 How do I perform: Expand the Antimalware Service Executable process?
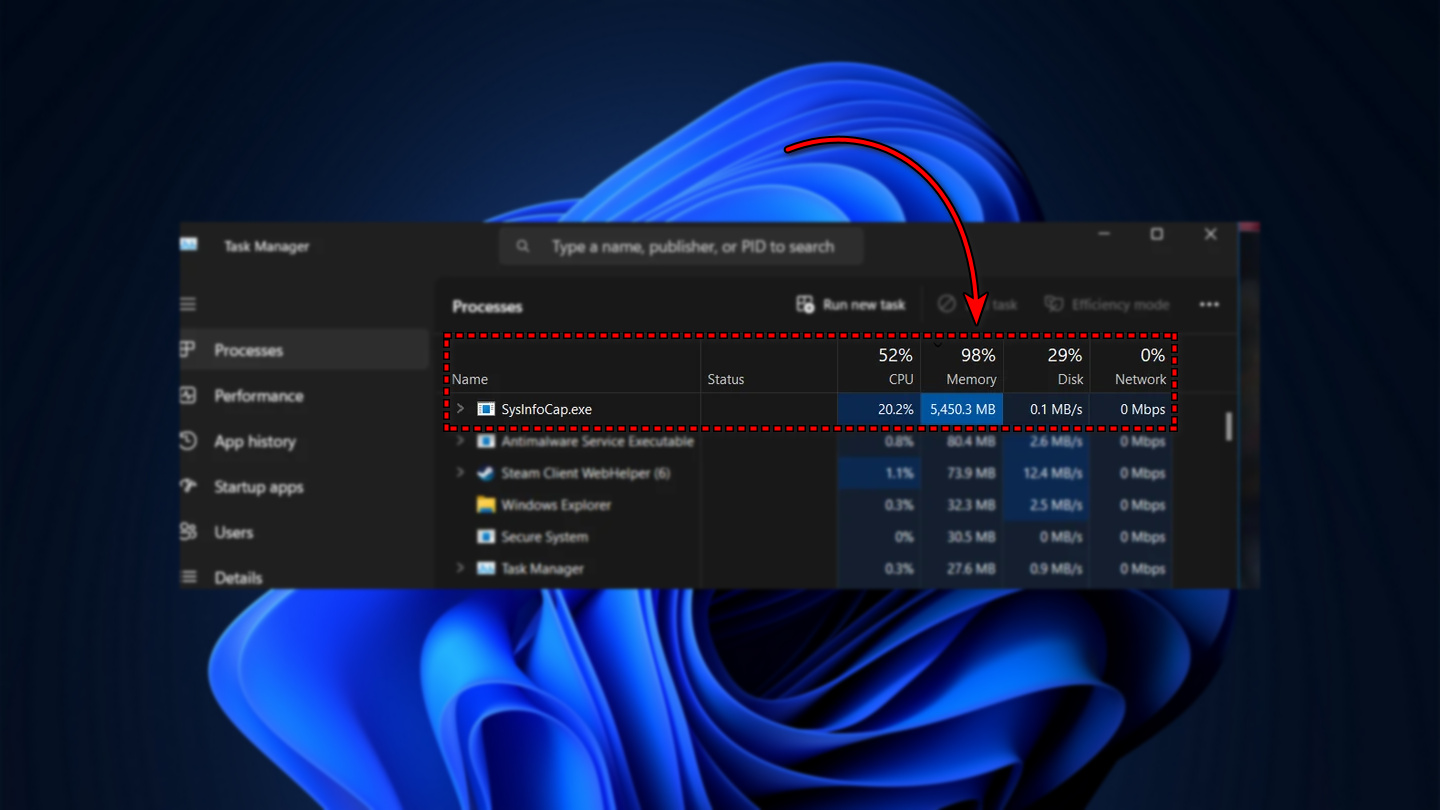click(x=460, y=441)
